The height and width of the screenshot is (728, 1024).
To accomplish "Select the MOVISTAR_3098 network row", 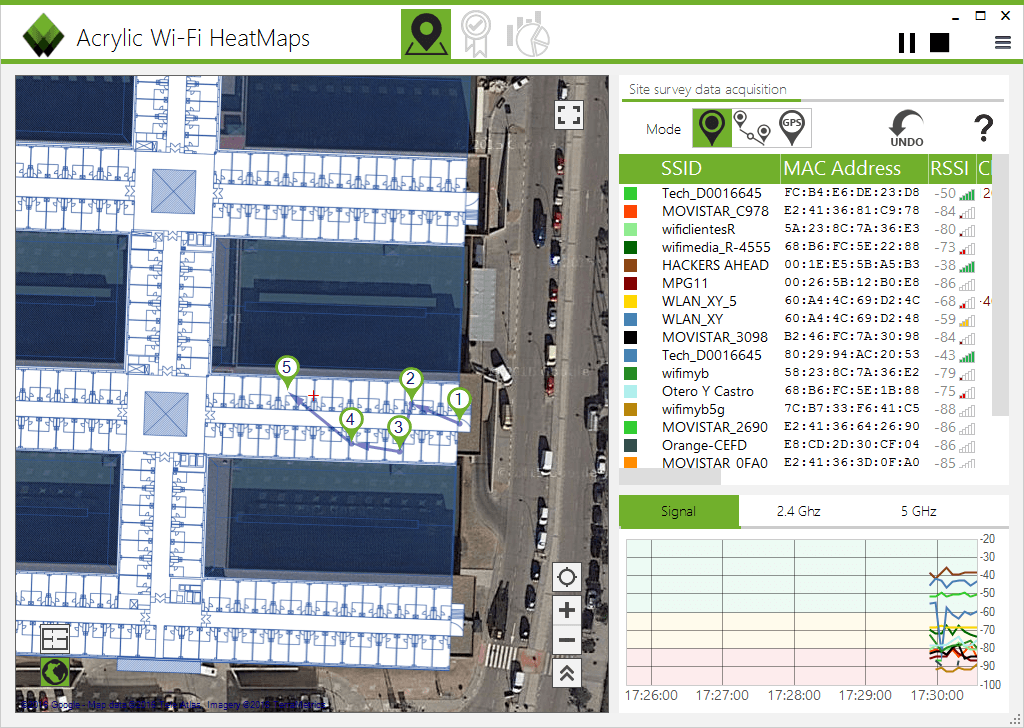I will [805, 337].
